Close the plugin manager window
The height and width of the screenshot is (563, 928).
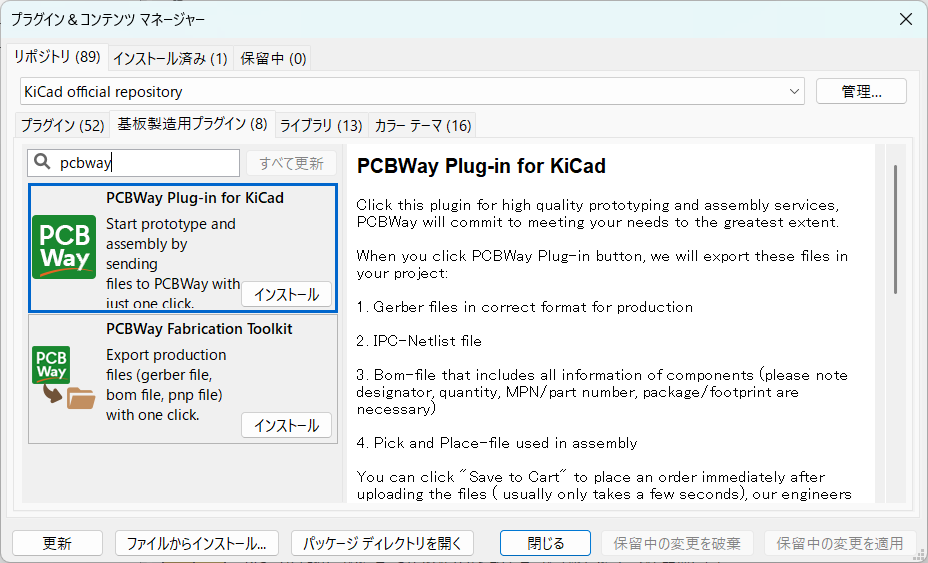pos(906,19)
